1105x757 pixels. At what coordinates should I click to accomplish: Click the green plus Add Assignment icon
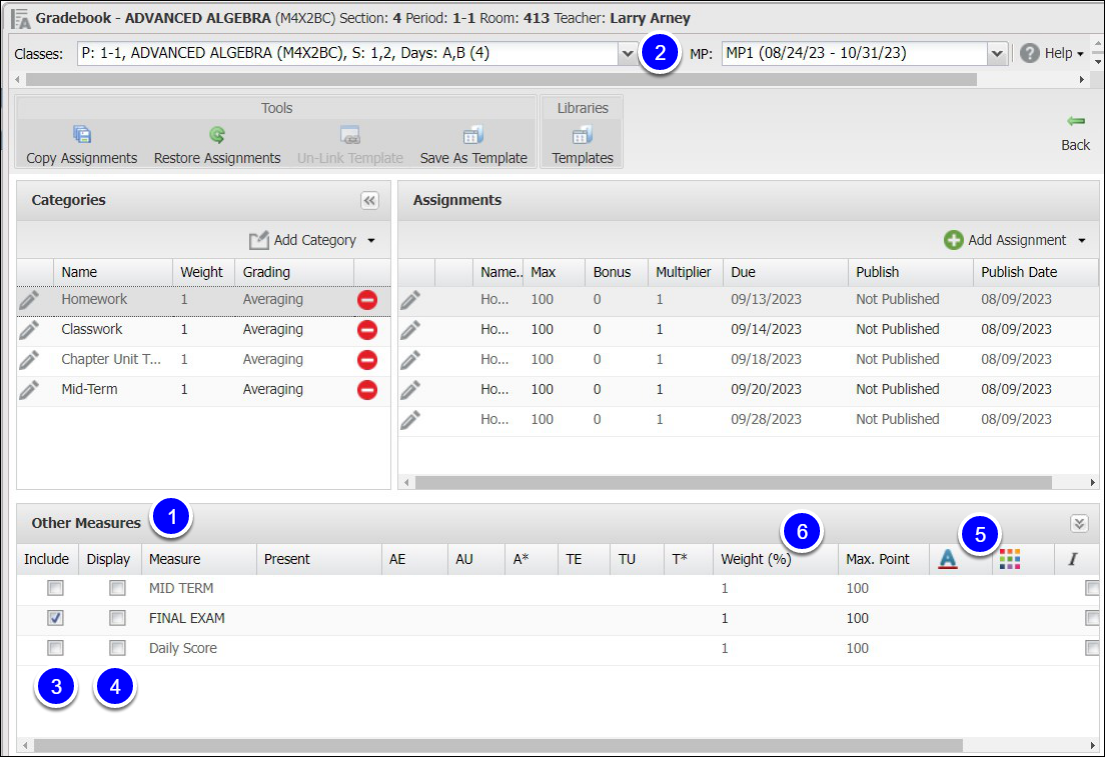click(x=953, y=240)
